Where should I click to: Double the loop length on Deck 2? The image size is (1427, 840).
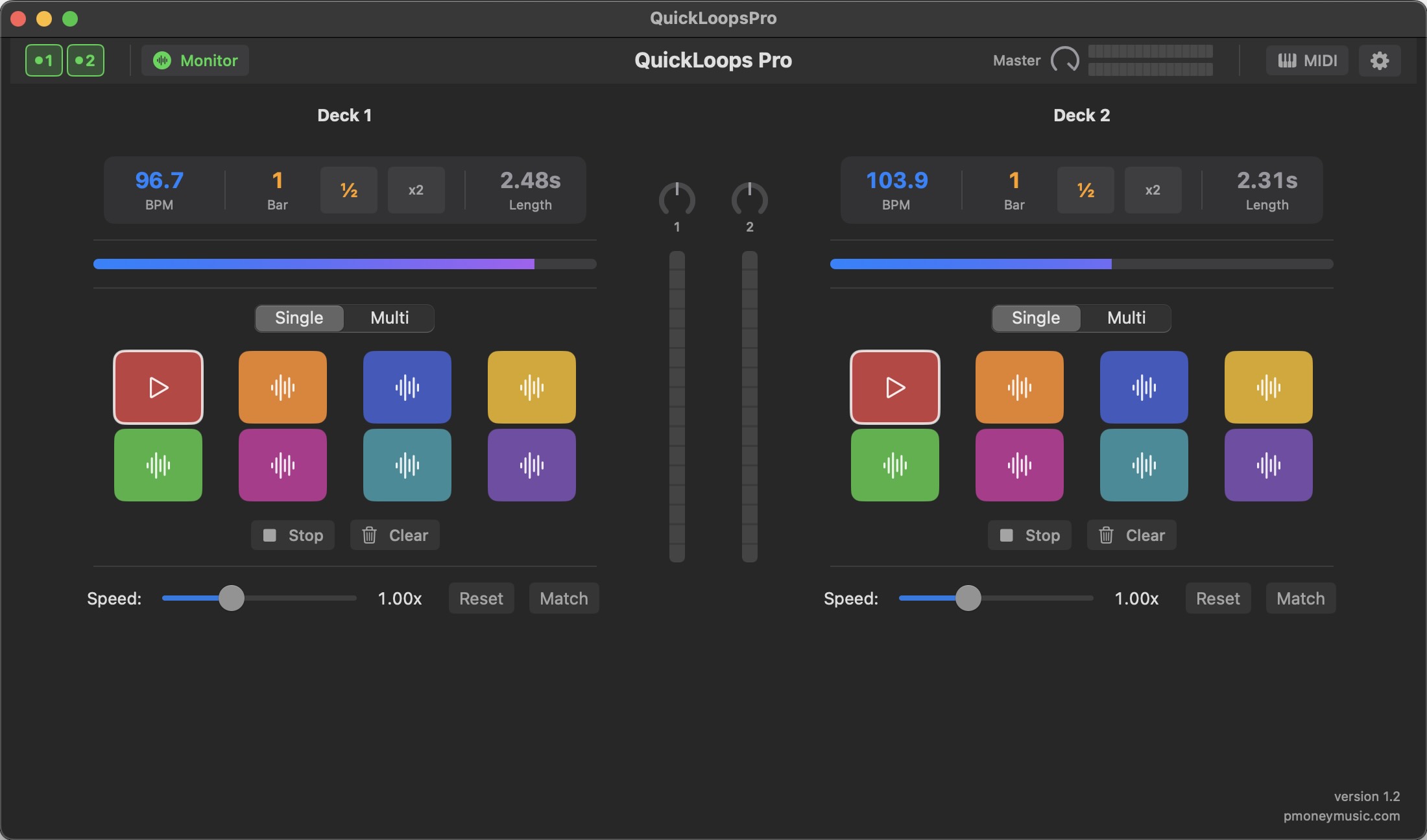click(x=1152, y=189)
